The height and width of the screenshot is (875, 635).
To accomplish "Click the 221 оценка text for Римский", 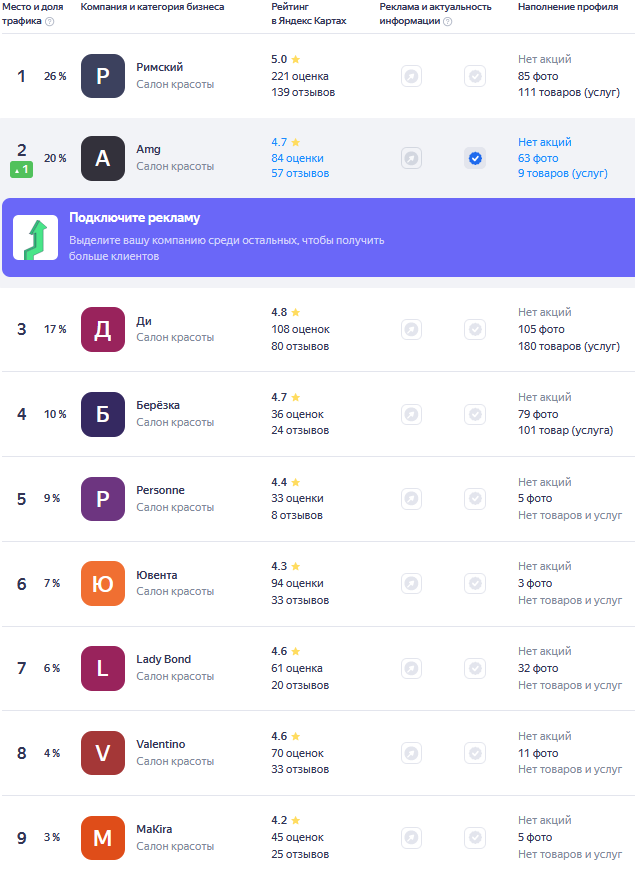I will click(x=300, y=76).
